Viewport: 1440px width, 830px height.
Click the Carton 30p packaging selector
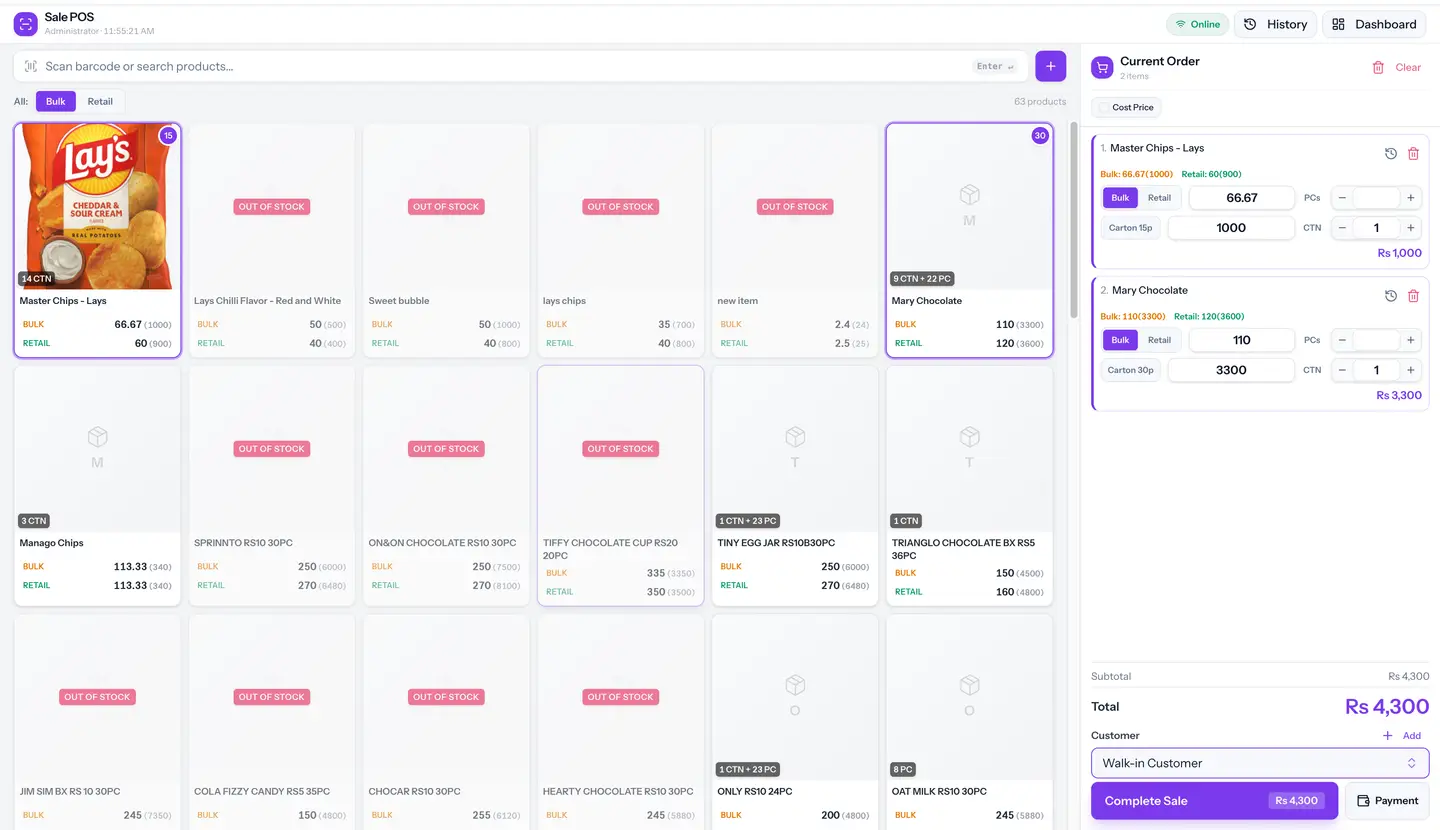pos(1130,370)
